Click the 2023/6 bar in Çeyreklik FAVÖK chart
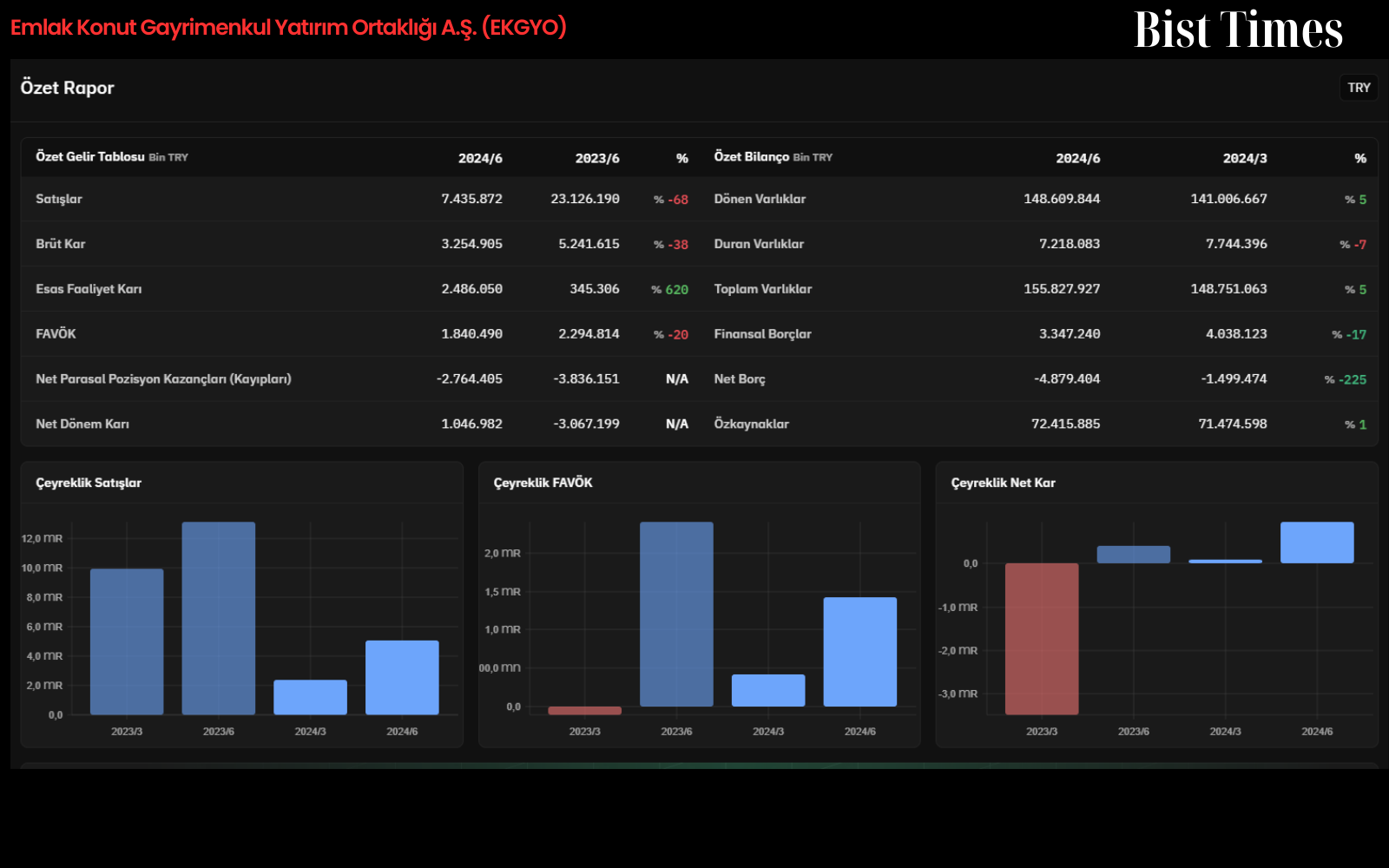1389x868 pixels. (x=676, y=615)
